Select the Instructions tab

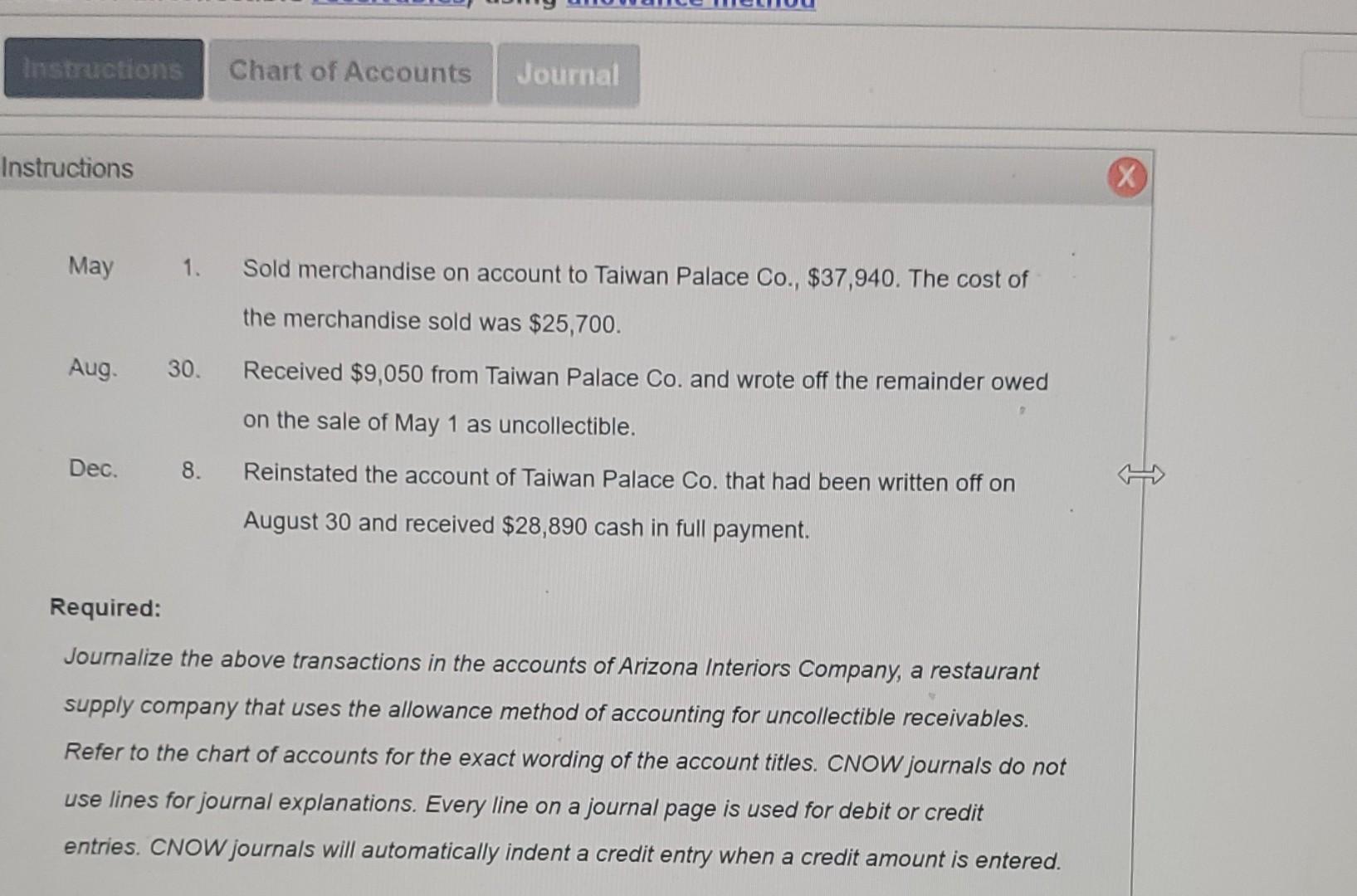pos(101,71)
